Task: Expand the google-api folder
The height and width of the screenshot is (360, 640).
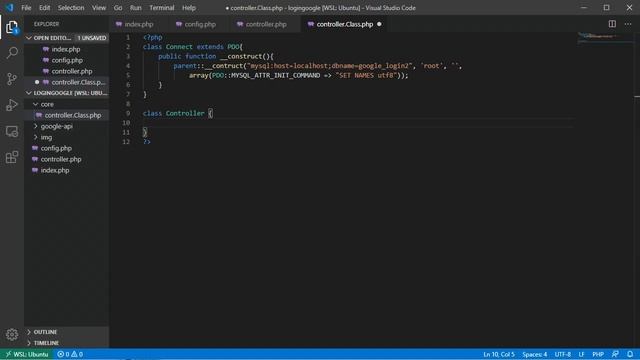Action: 67,127
